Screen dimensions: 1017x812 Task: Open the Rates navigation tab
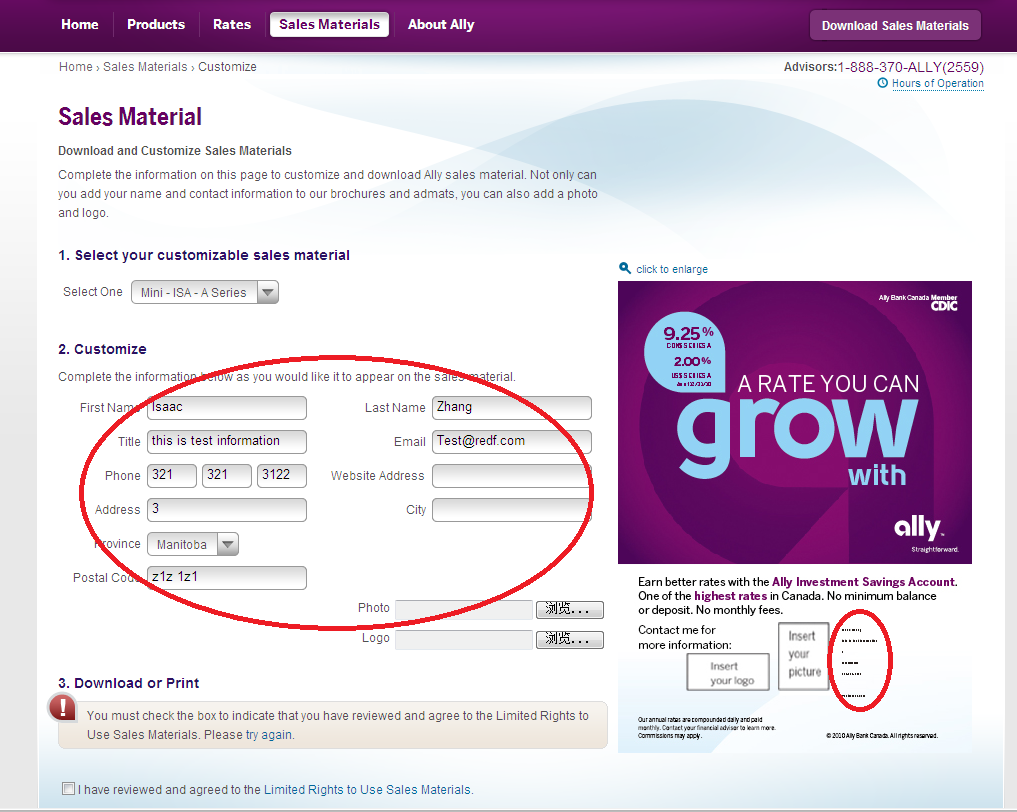coord(232,25)
